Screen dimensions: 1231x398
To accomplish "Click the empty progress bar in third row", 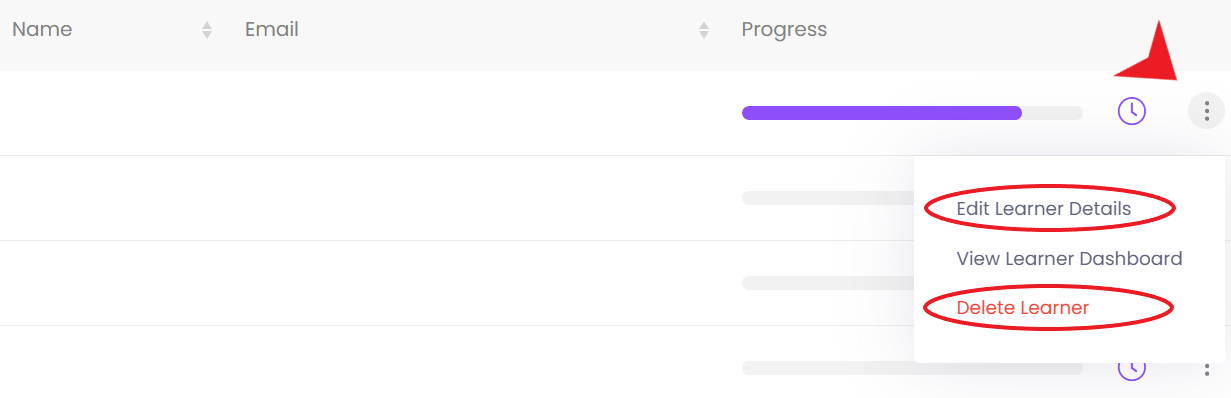I will click(828, 283).
